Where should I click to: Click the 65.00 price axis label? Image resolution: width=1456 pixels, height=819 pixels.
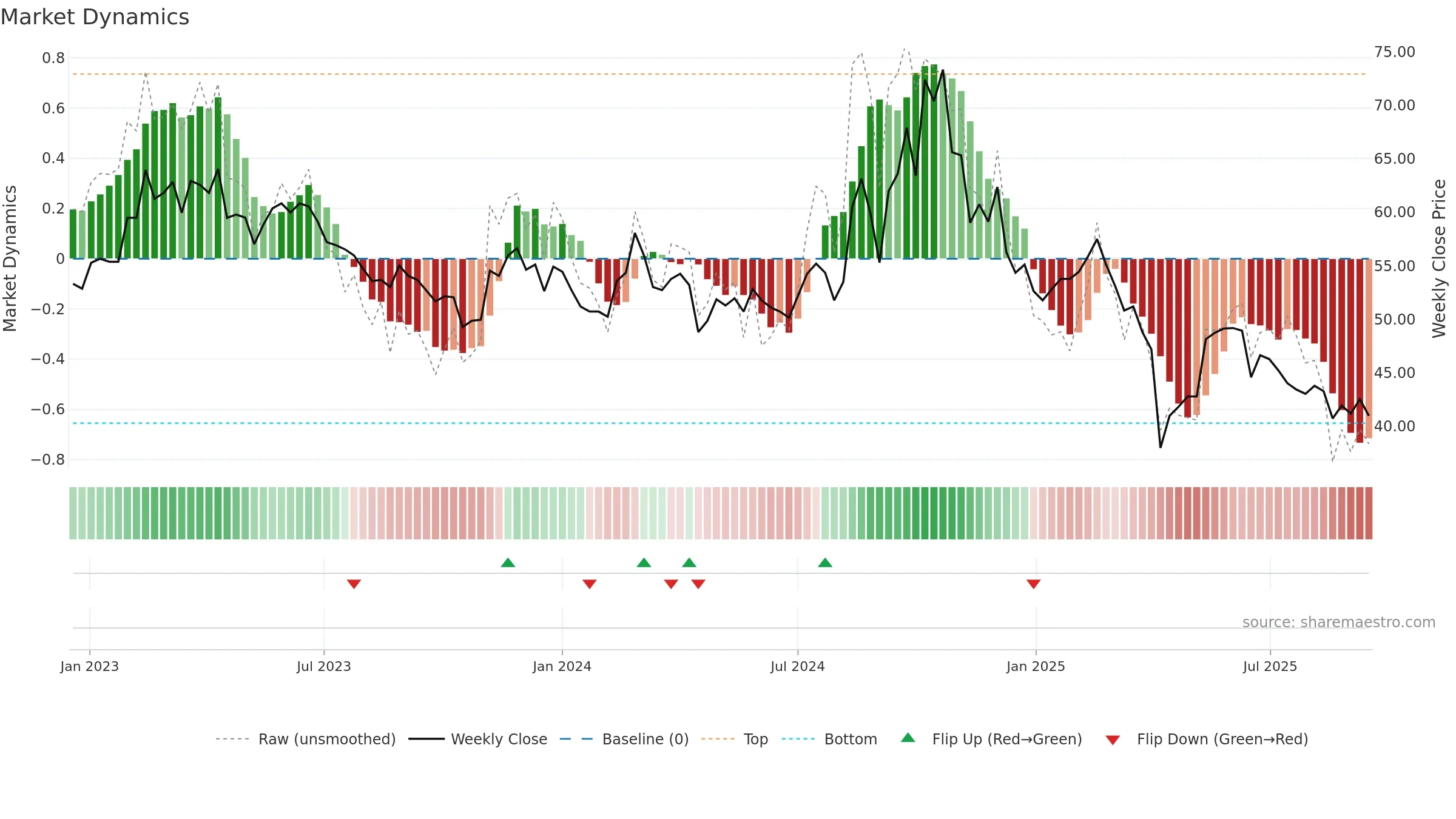click(x=1395, y=159)
